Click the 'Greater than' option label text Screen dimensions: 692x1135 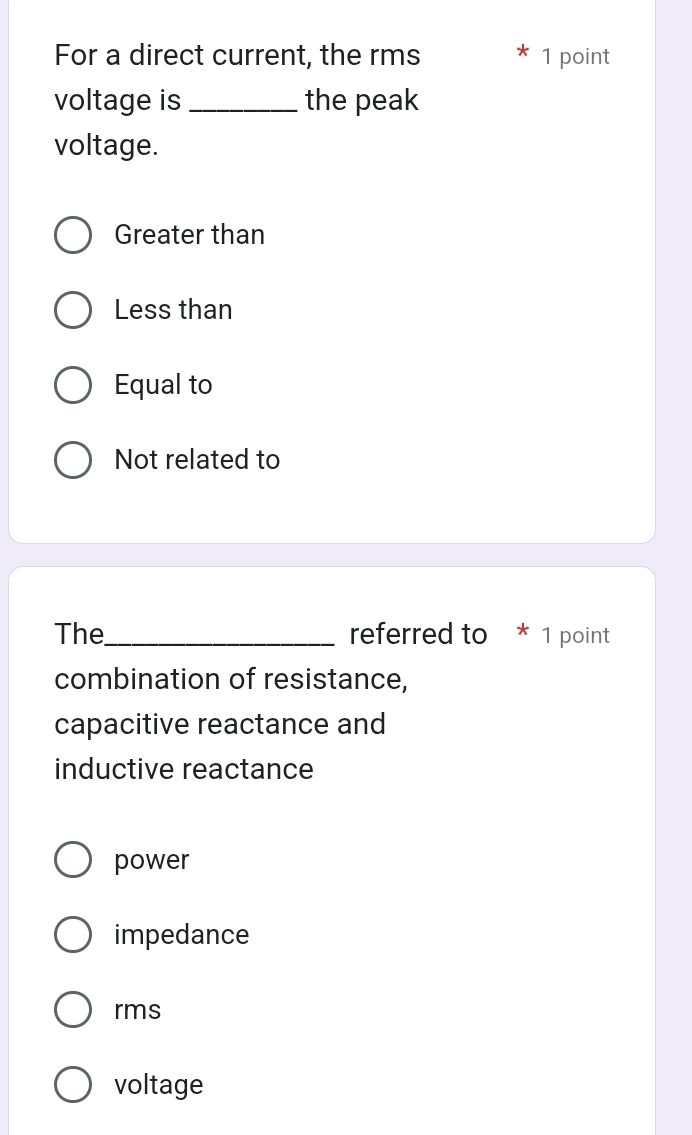[190, 235]
